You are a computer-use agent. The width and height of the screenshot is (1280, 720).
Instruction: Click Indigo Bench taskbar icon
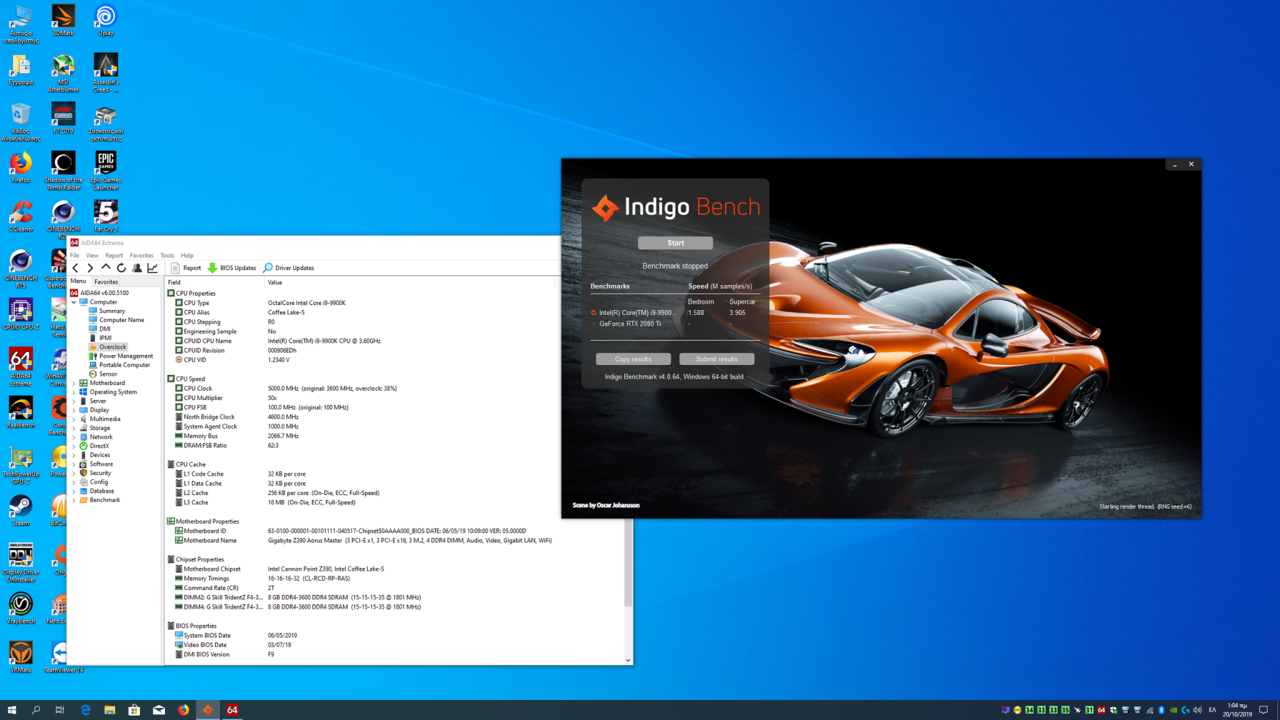pyautogui.click(x=208, y=710)
